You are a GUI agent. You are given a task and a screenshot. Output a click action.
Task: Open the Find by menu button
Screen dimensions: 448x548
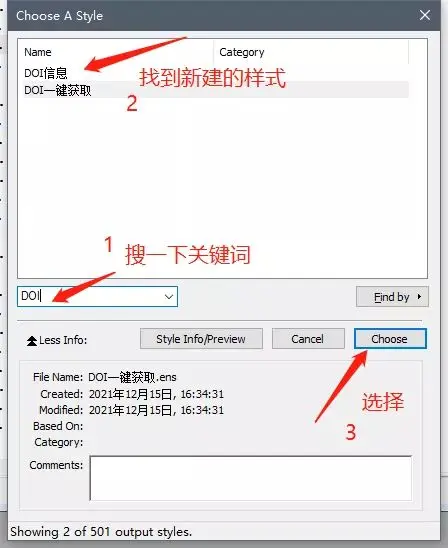[392, 297]
